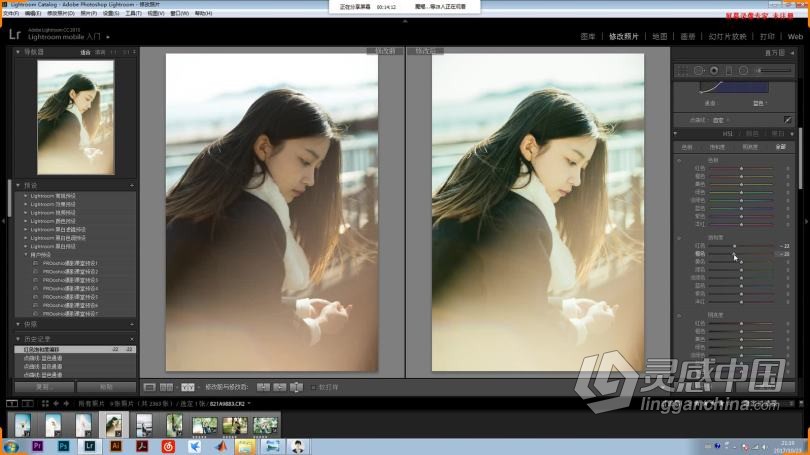The width and height of the screenshot is (810, 455).
Task: Clear history with X icon
Action: point(132,339)
